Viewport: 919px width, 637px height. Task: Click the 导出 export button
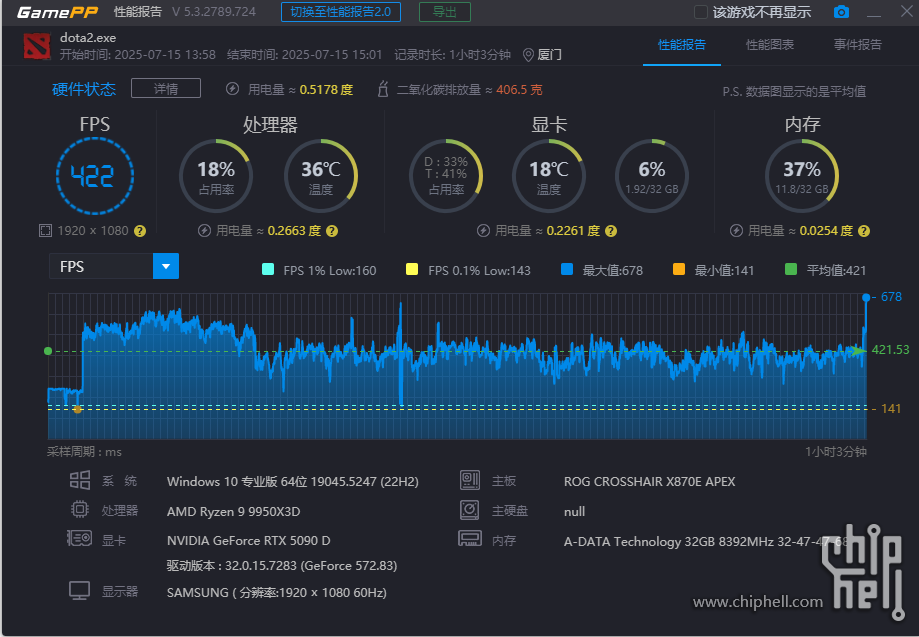coord(444,12)
